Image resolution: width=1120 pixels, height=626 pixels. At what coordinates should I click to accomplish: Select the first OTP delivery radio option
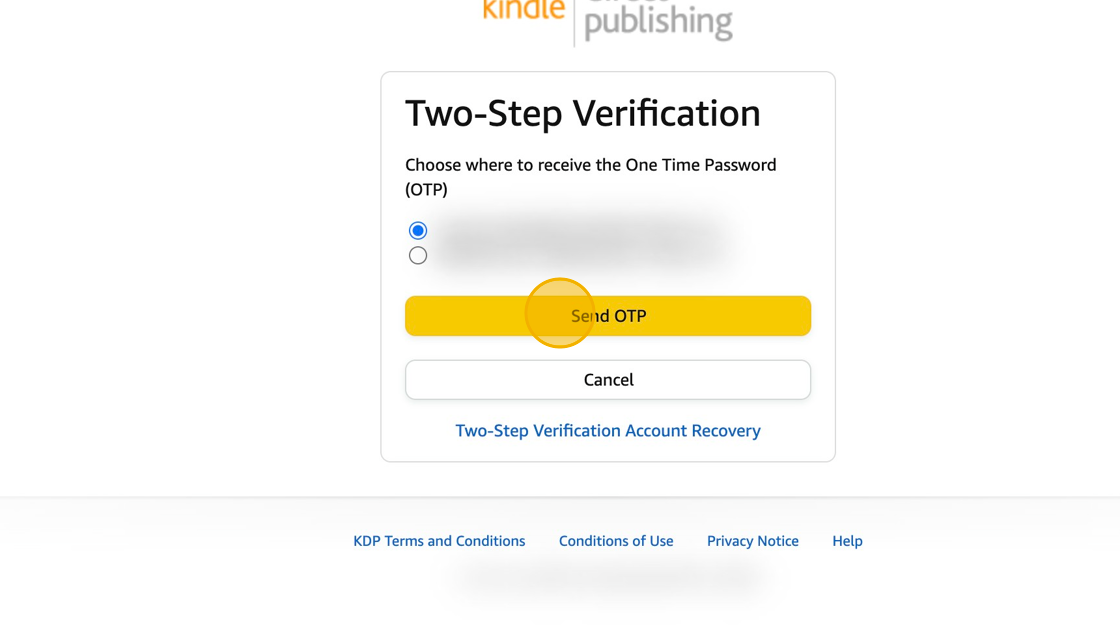click(418, 231)
